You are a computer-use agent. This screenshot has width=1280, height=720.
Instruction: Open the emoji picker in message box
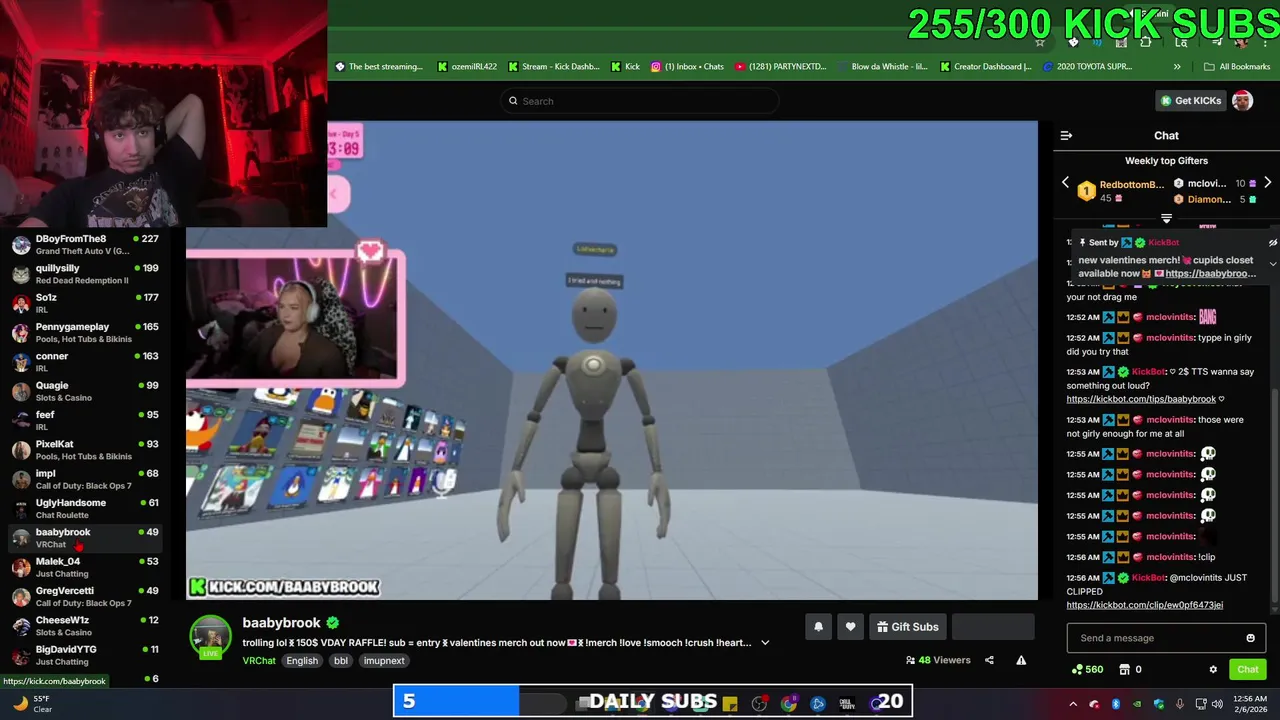point(1250,638)
